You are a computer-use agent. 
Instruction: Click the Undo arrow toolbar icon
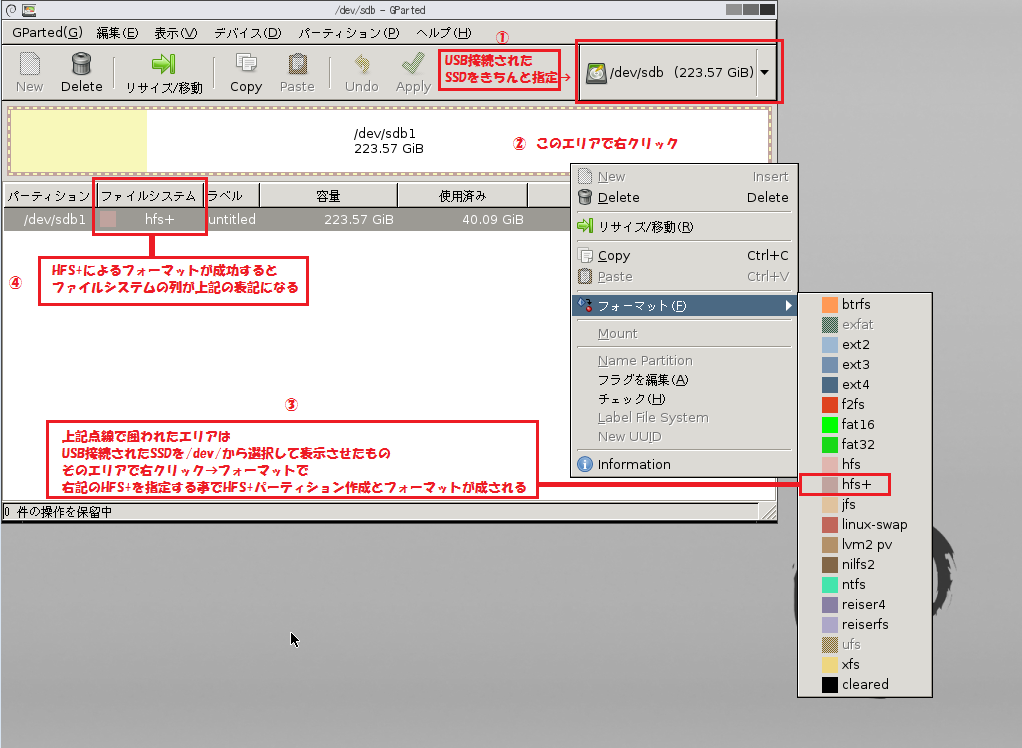361,64
